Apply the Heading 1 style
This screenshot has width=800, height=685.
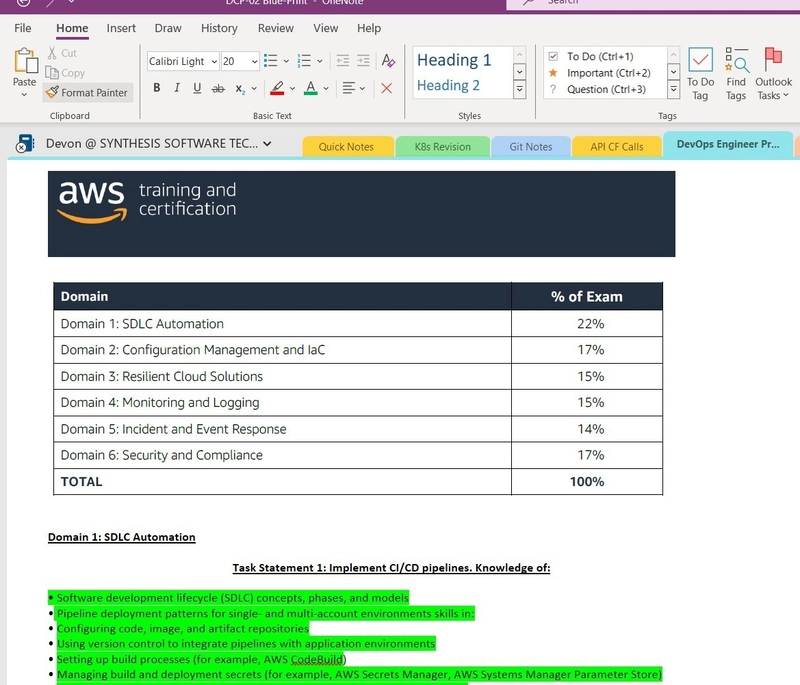coord(455,61)
